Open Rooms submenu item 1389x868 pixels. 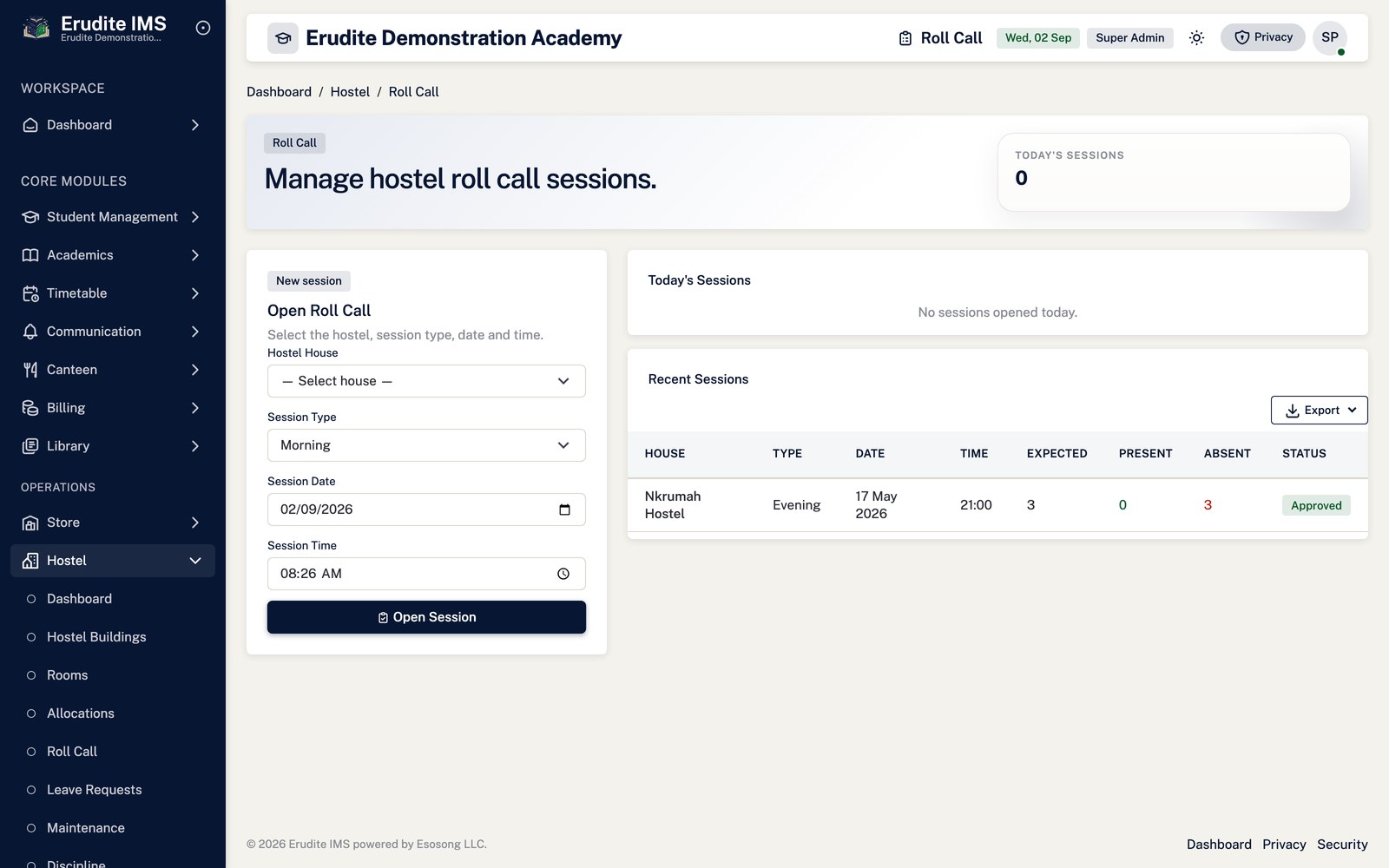pos(113,675)
